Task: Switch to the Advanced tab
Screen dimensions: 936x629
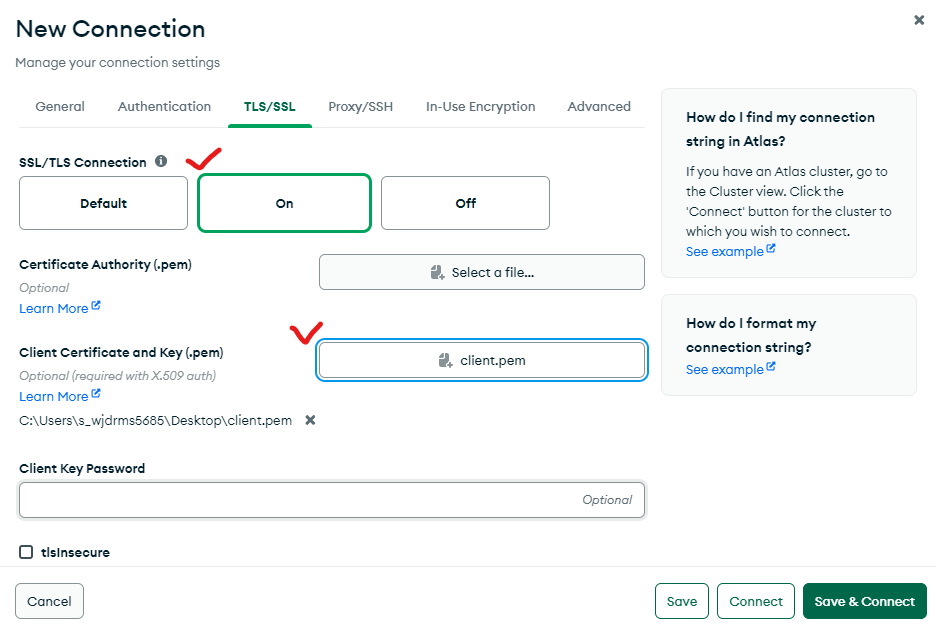Action: click(x=598, y=107)
